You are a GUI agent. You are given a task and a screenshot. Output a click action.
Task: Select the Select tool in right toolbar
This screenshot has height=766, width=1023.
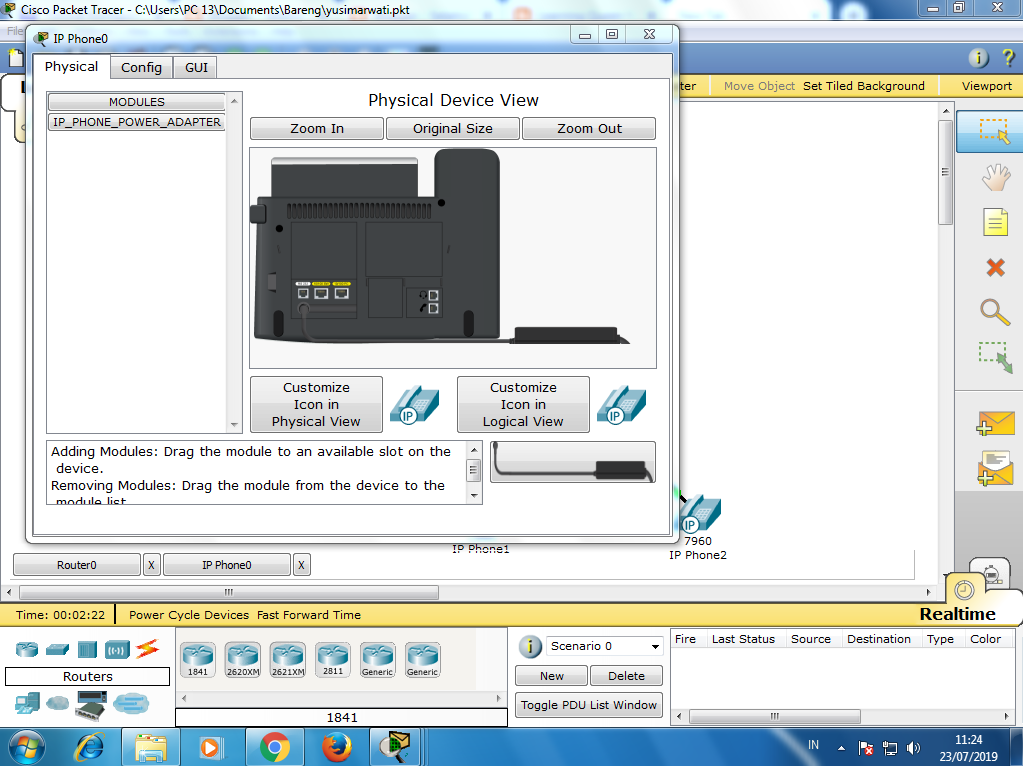[x=993, y=131]
